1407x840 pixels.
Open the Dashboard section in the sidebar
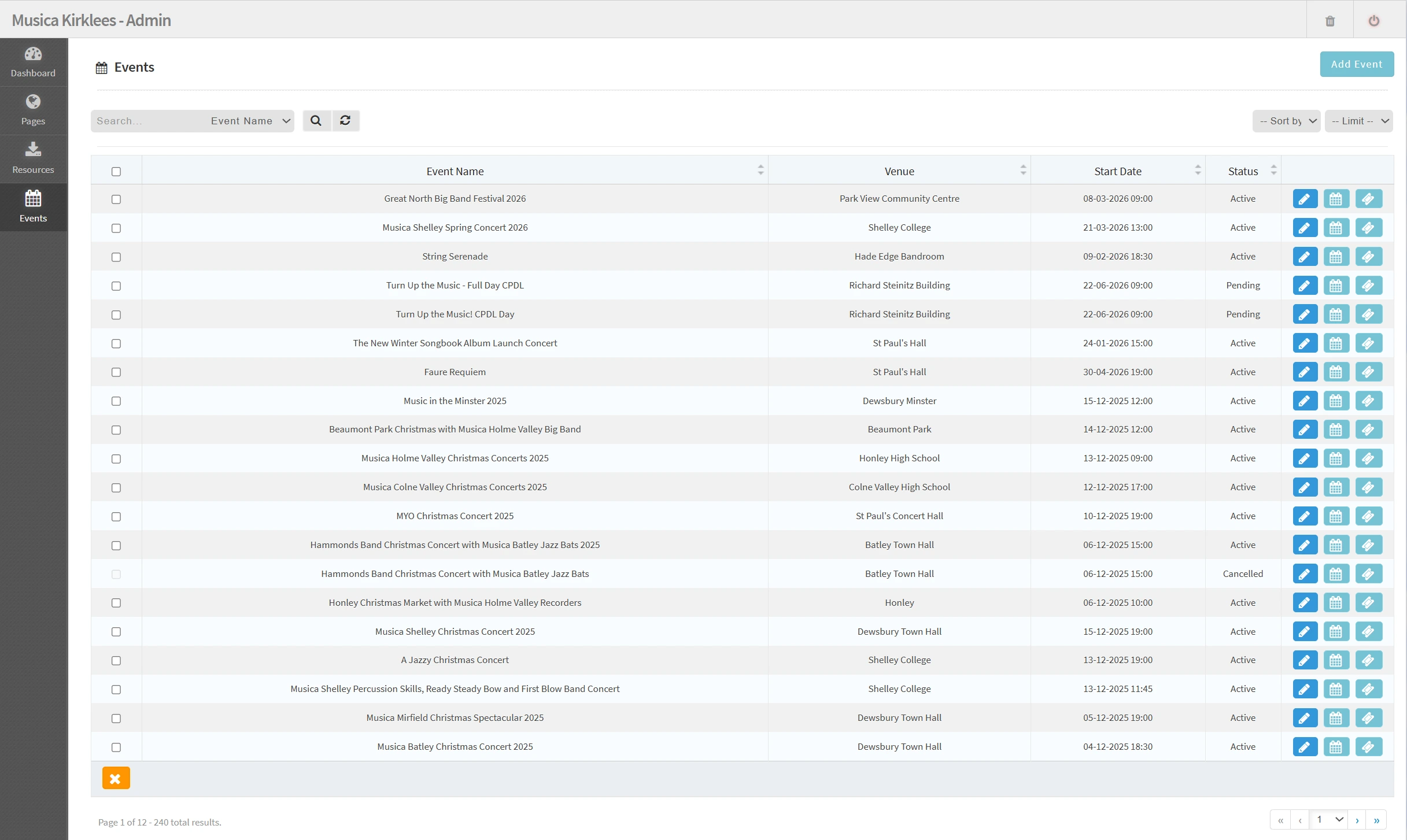pos(33,62)
